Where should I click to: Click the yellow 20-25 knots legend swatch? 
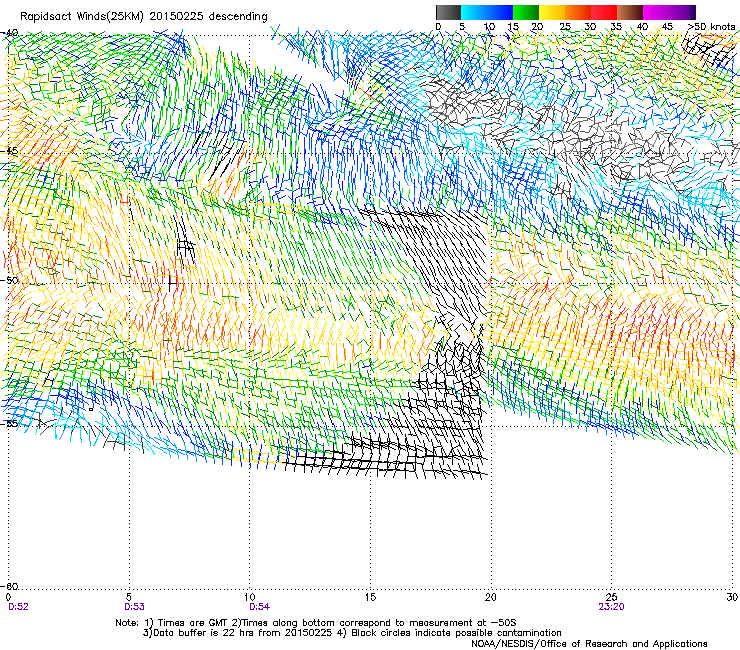coord(552,12)
